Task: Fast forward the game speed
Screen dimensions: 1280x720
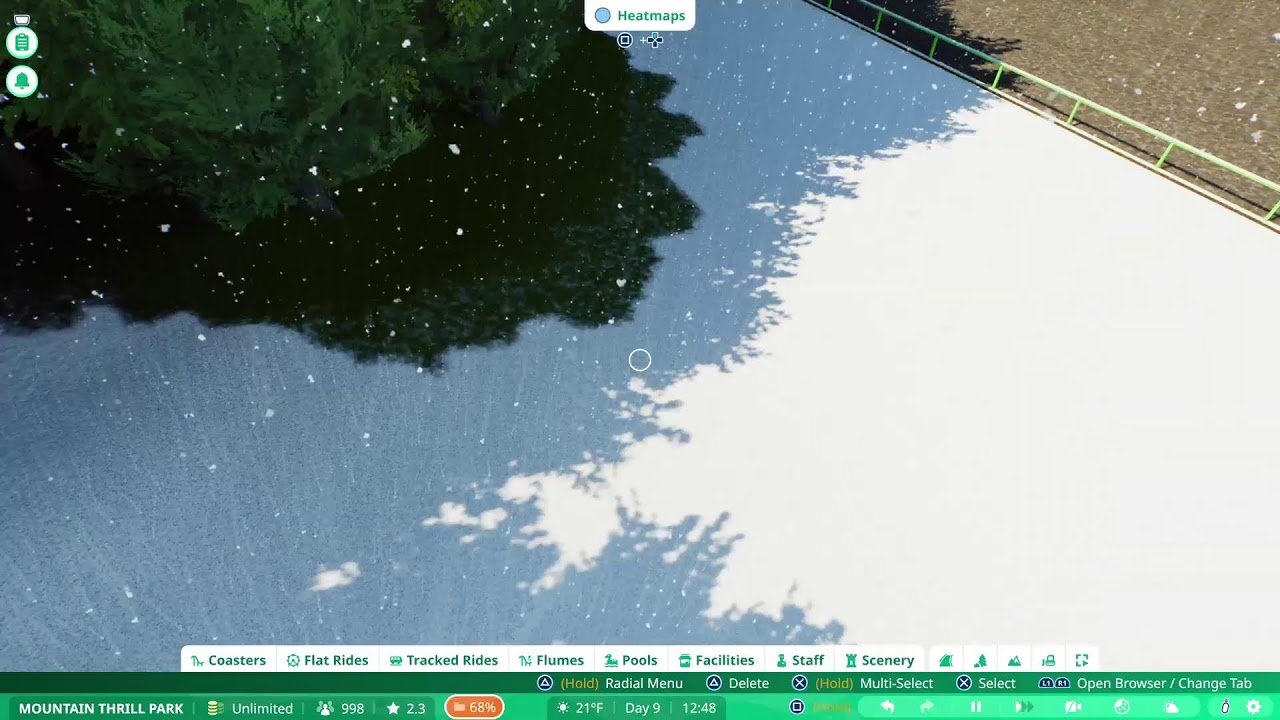Action: 1024,707
